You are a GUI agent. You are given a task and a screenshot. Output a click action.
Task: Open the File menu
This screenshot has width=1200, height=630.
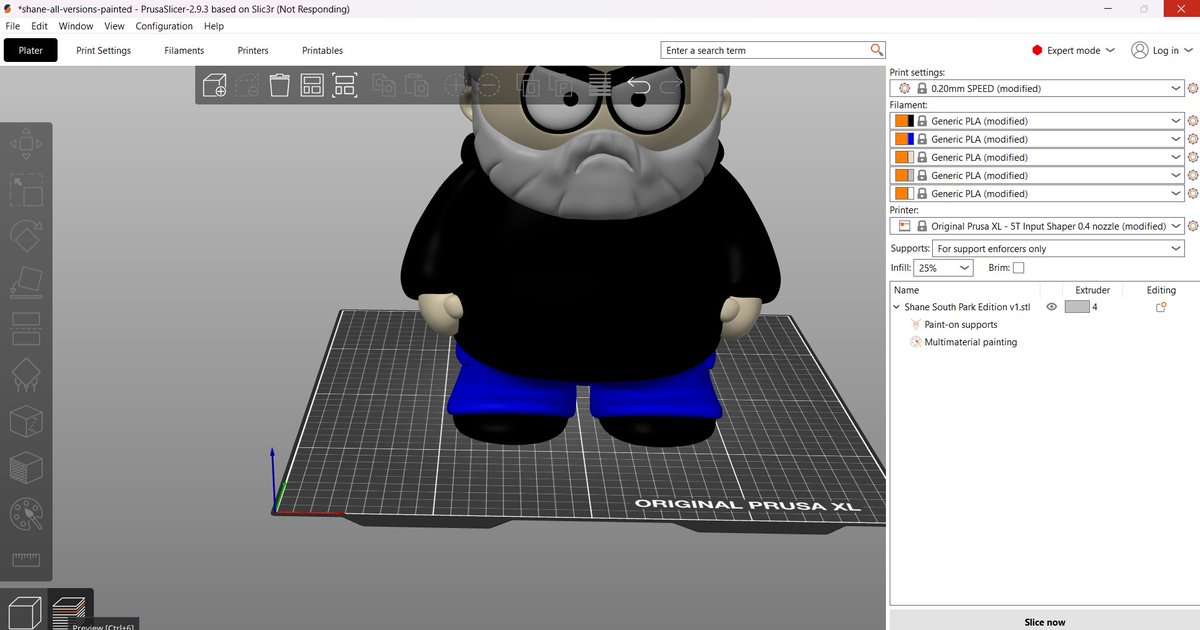[x=13, y=26]
